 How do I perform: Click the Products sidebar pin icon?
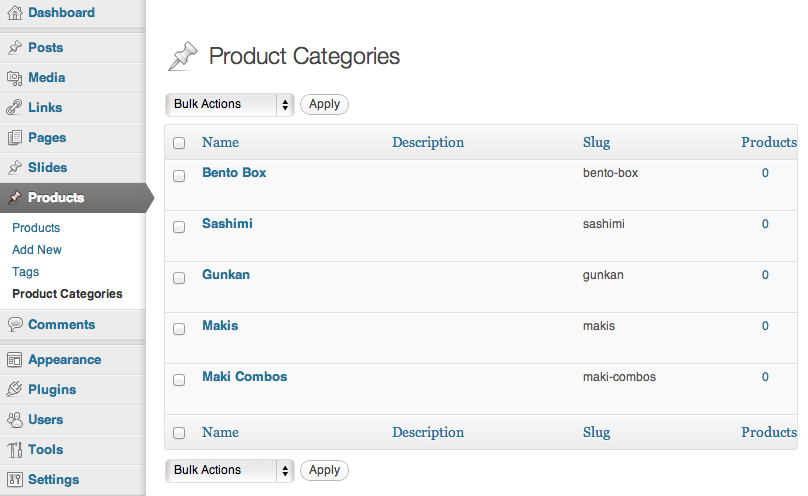coord(15,197)
